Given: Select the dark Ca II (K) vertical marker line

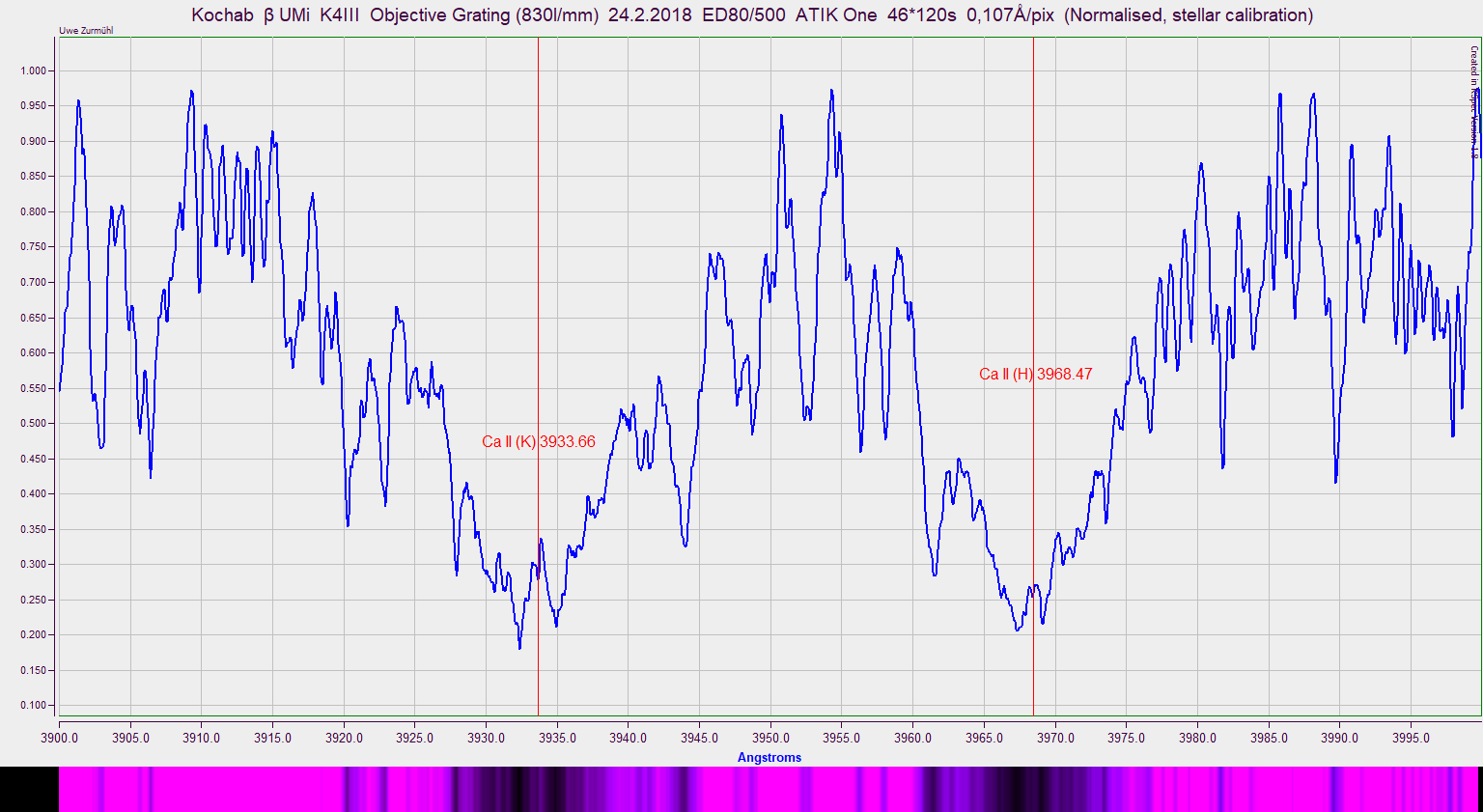Looking at the screenshot, I should tap(538, 193).
